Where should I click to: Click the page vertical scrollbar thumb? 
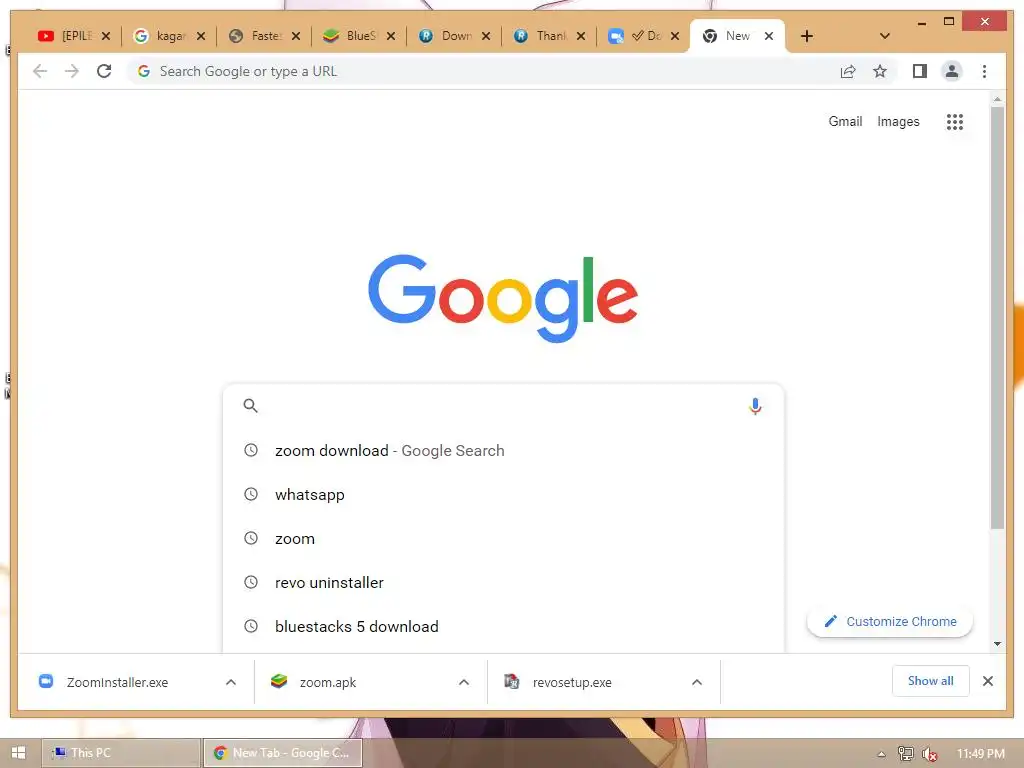point(997,317)
